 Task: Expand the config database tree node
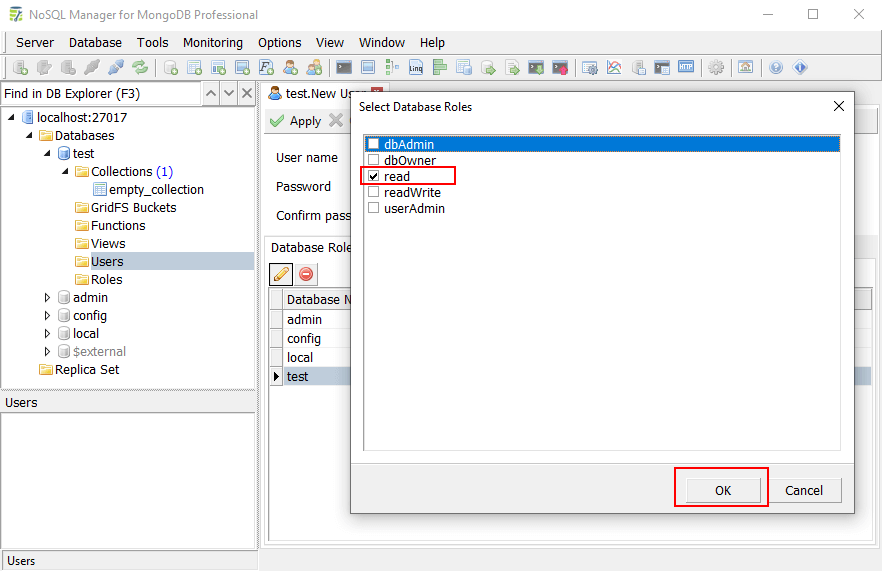pyautogui.click(x=47, y=316)
